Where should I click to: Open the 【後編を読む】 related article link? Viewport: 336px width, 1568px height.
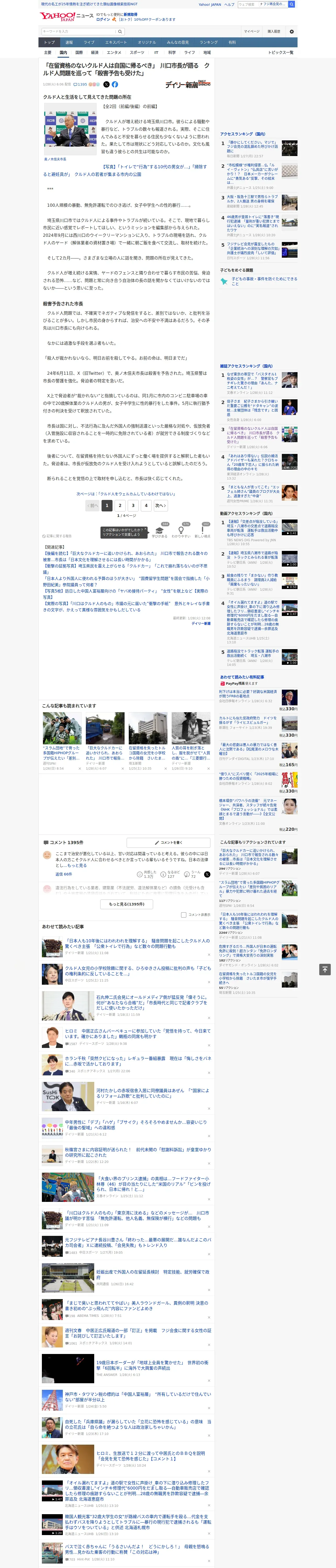pyautogui.click(x=125, y=556)
